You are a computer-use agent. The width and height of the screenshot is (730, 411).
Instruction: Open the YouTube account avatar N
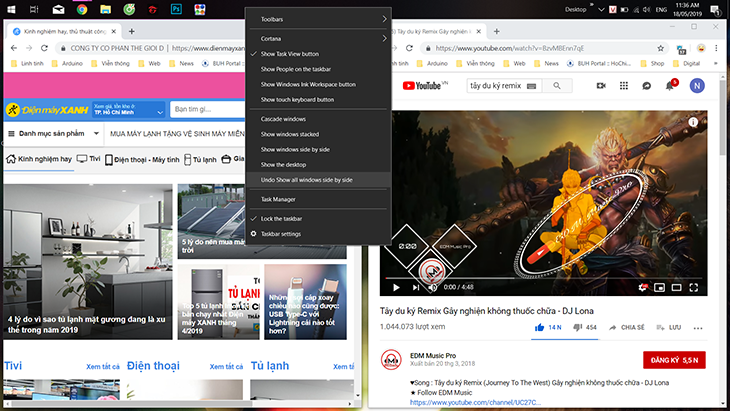[x=697, y=86]
